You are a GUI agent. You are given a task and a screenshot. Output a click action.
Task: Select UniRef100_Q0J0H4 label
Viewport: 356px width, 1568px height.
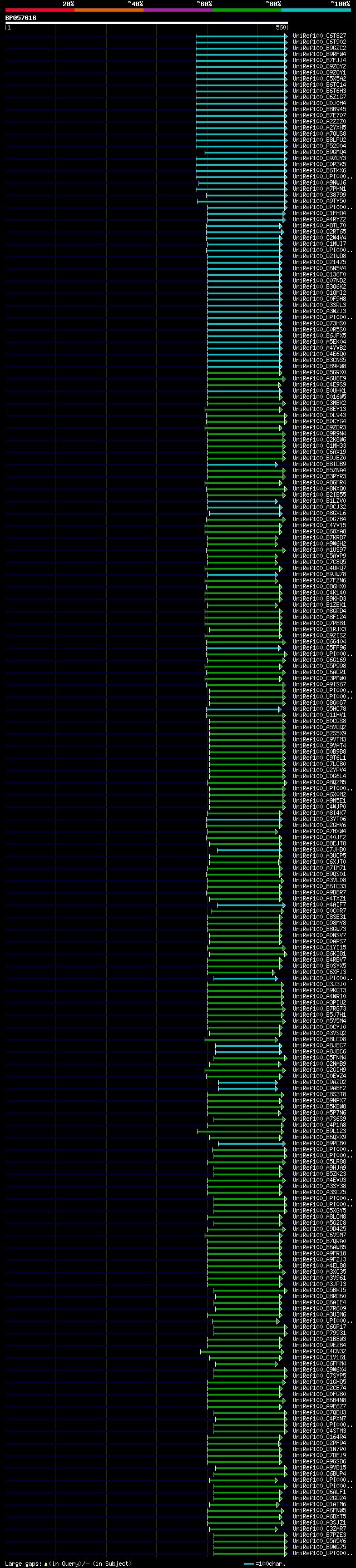point(319,103)
